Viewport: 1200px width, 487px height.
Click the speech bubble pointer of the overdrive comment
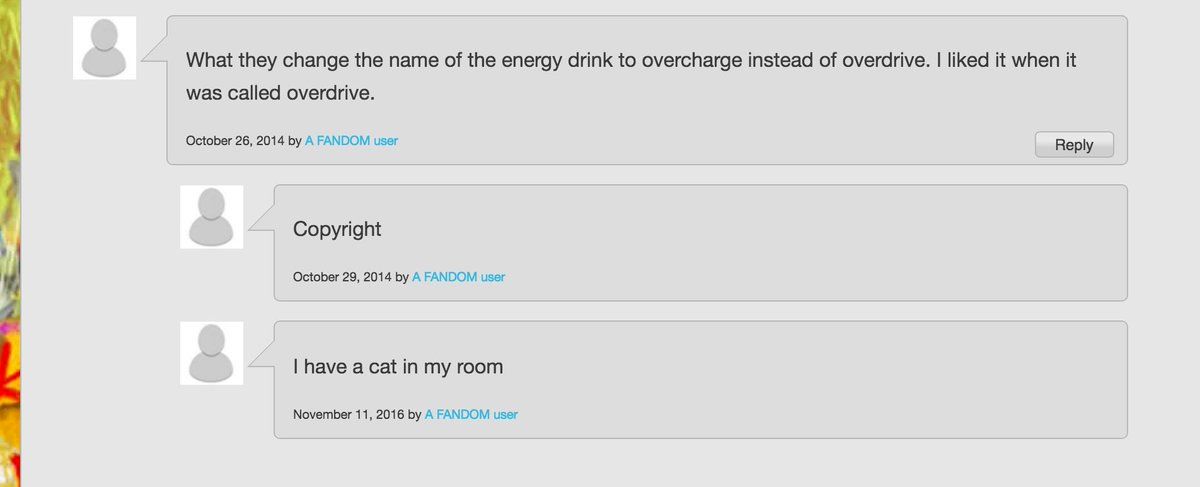pyautogui.click(x=153, y=53)
